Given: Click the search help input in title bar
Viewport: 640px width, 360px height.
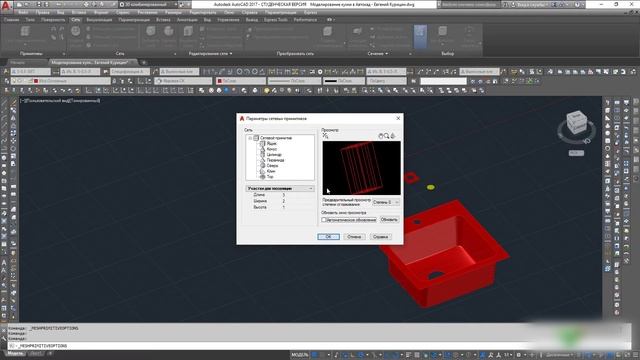Looking at the screenshot, I should tap(468, 4).
